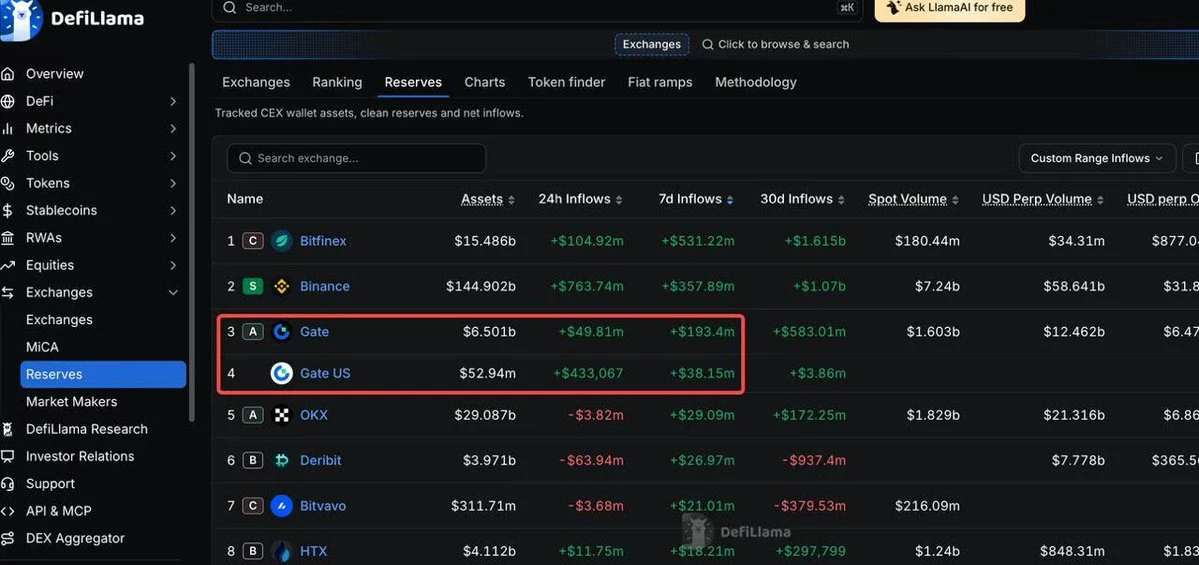Expand the Tools sidebar section chevron
Screen dimensions: 1199x565
[174, 156]
